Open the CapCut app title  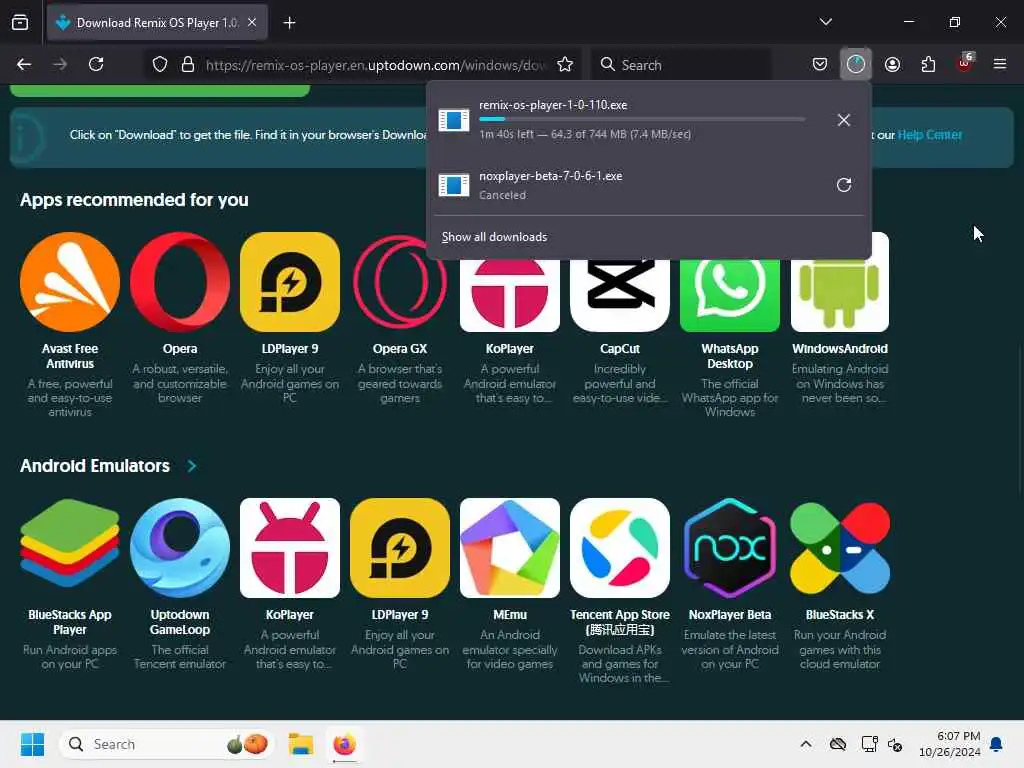click(x=620, y=349)
